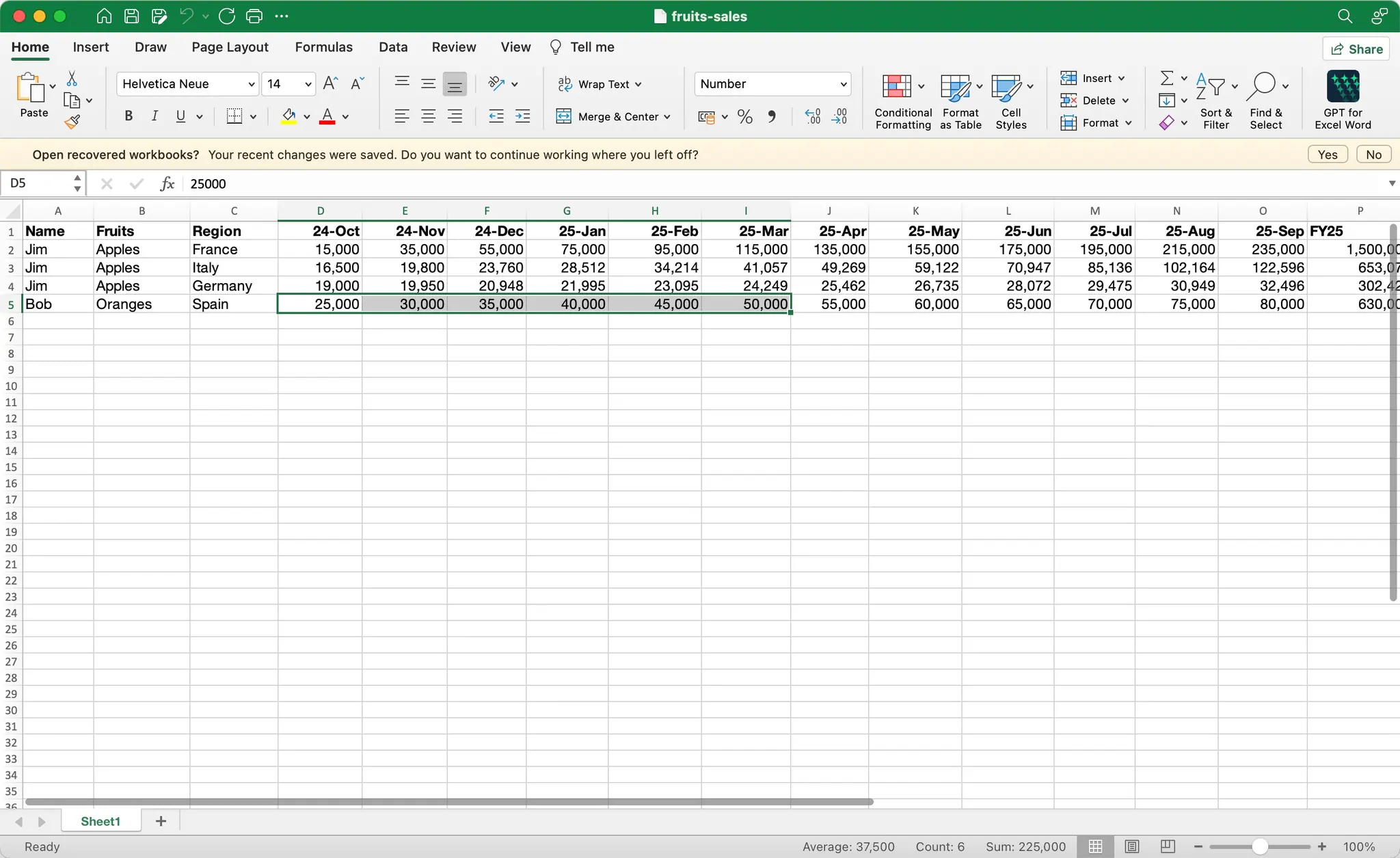The width and height of the screenshot is (1400, 858).
Task: Toggle bold formatting
Action: click(127, 116)
